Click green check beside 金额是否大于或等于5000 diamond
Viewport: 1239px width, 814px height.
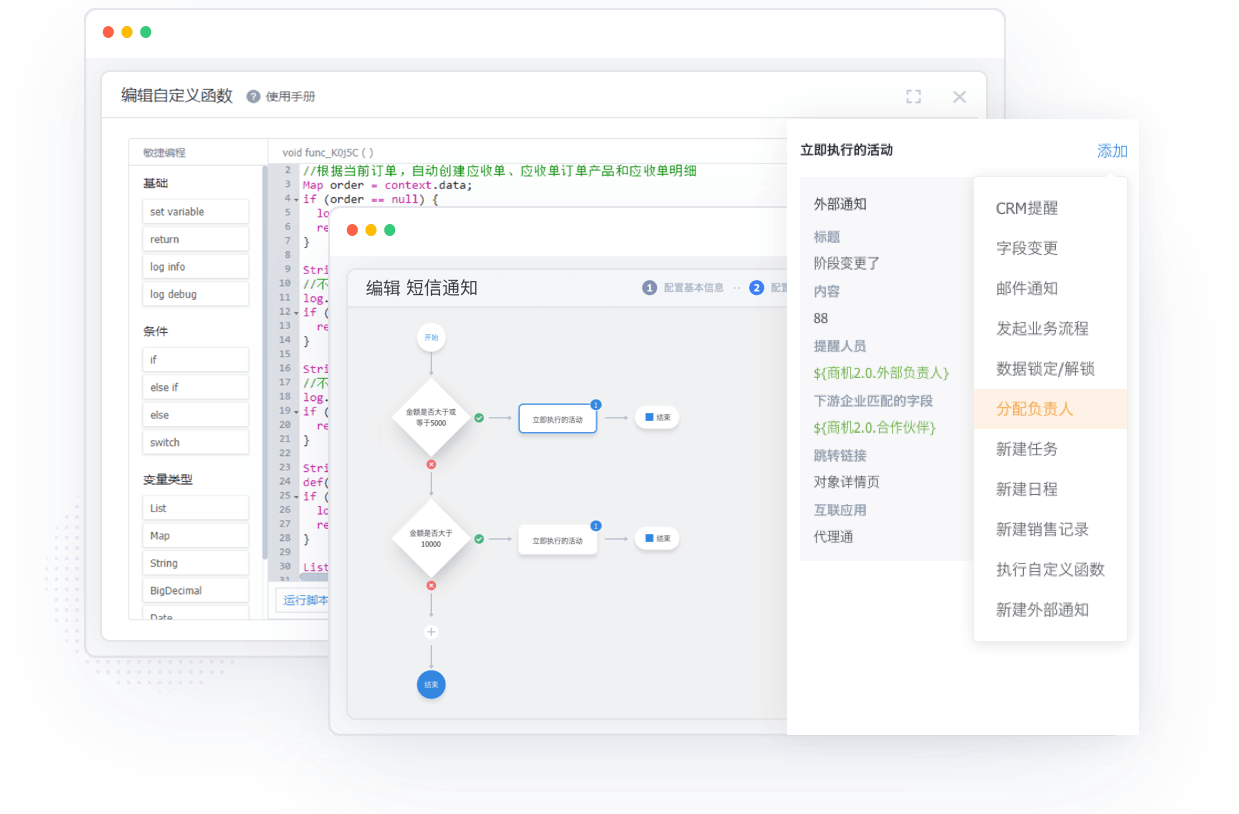pos(479,418)
